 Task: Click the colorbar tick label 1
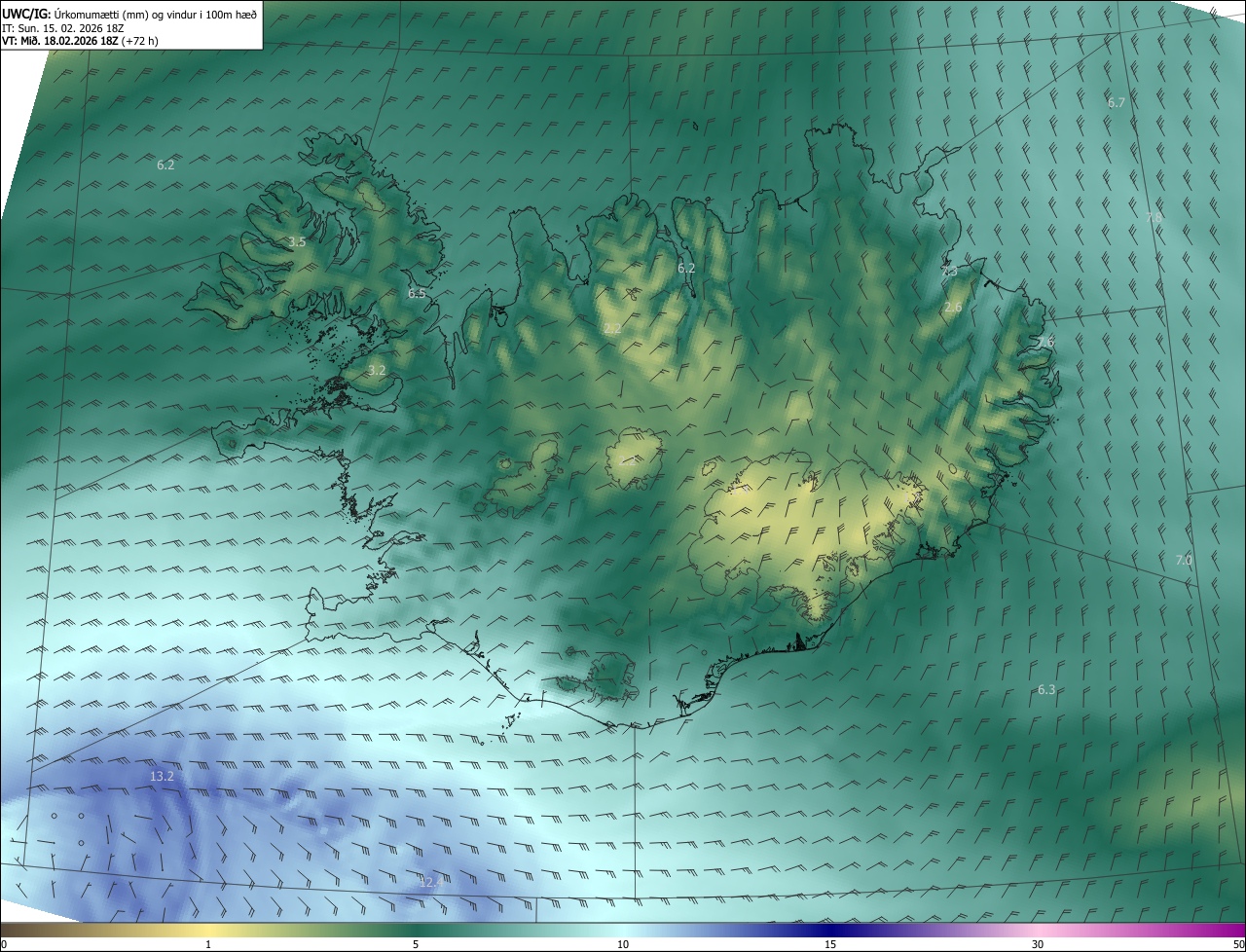tap(208, 944)
